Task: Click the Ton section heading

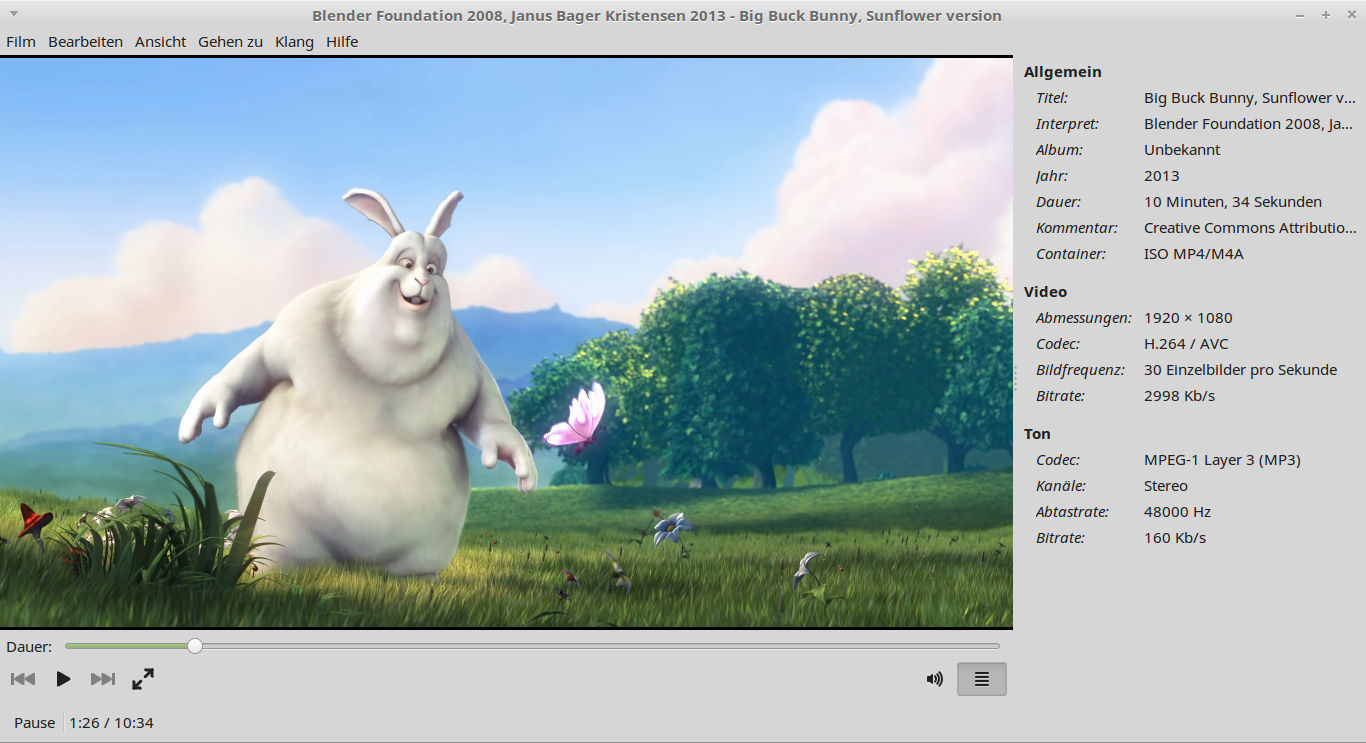Action: click(1037, 434)
